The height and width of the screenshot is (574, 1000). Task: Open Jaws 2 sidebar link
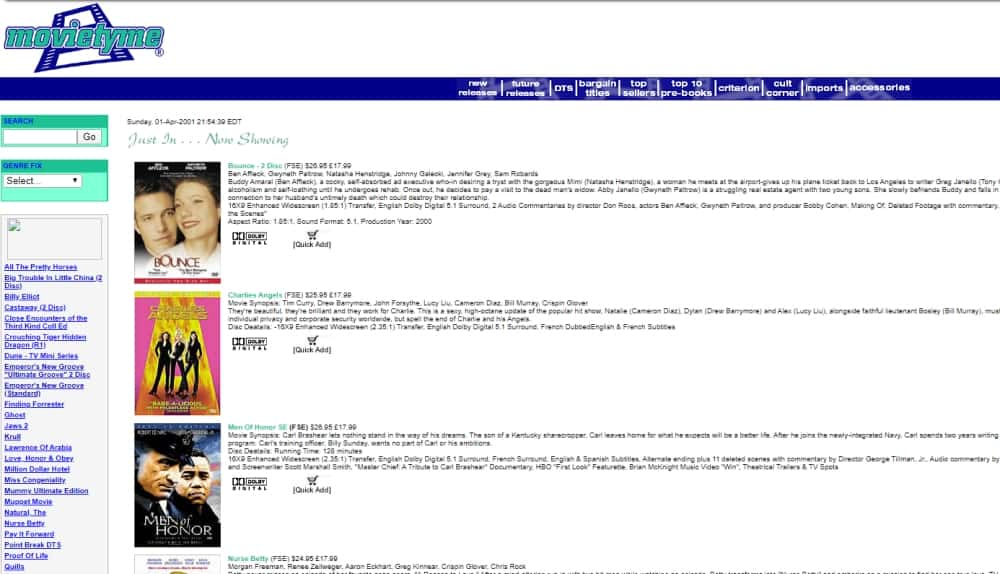point(16,426)
